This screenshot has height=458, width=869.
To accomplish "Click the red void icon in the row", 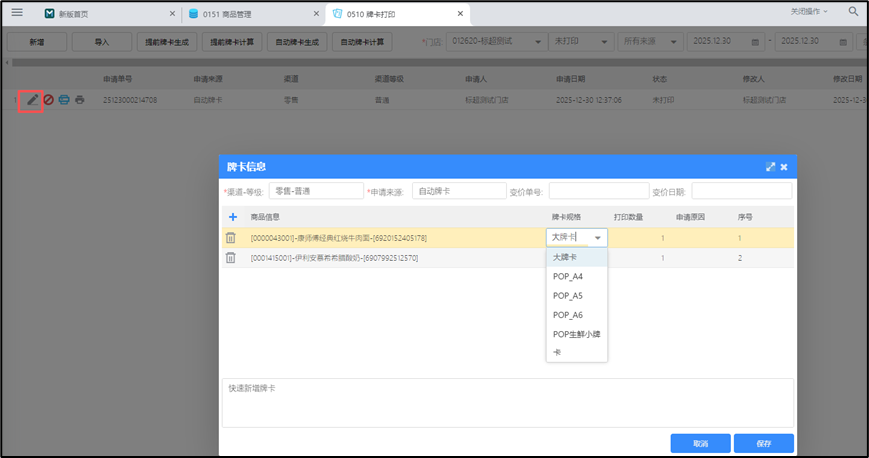I will click(48, 100).
